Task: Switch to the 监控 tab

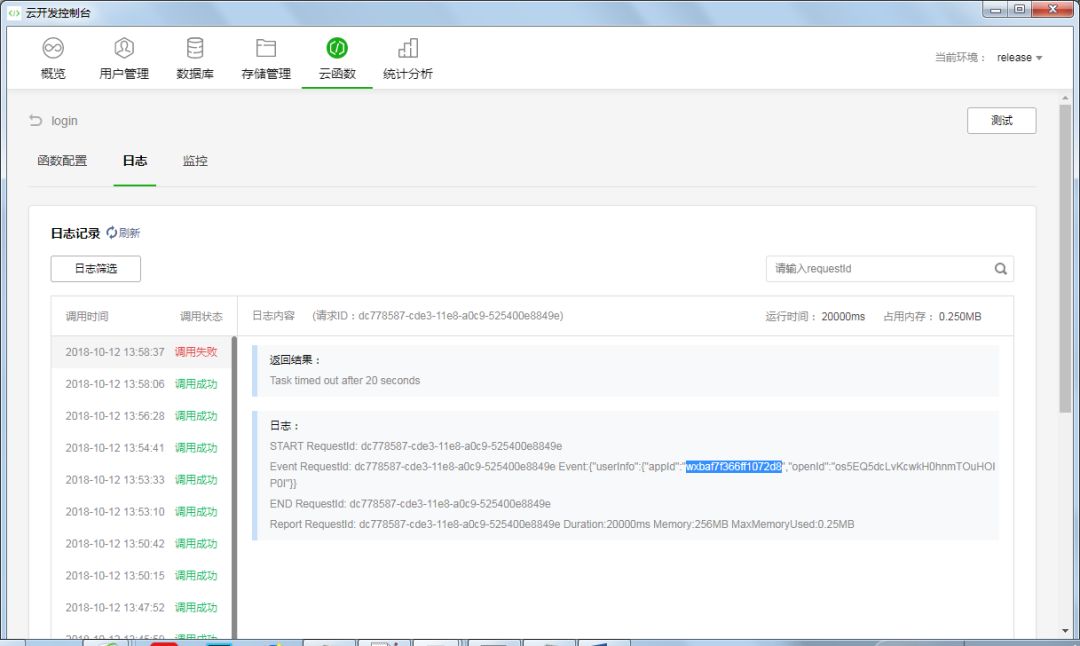Action: (x=195, y=160)
